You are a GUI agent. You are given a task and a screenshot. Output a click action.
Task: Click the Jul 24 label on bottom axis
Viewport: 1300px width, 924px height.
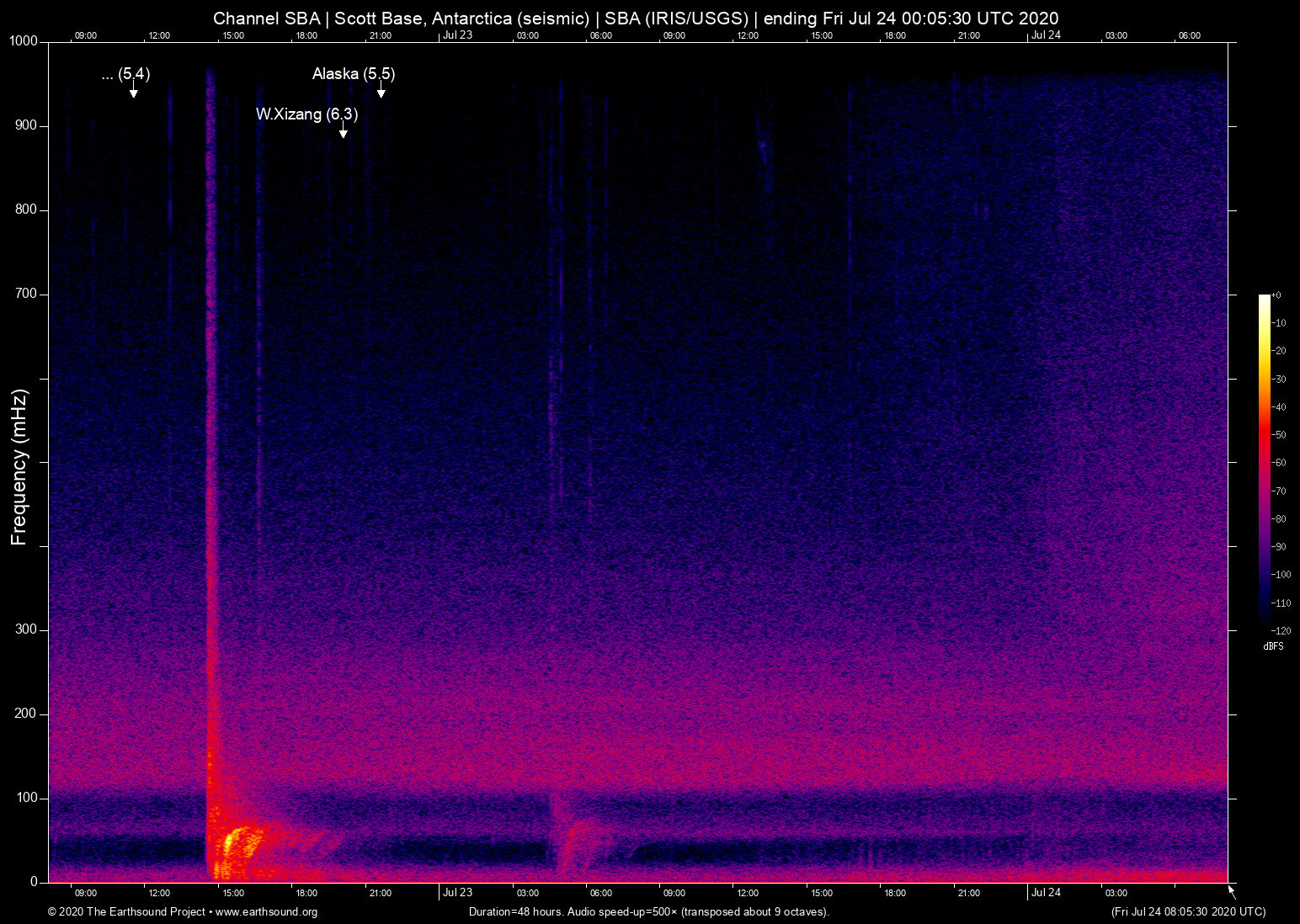point(1046,892)
